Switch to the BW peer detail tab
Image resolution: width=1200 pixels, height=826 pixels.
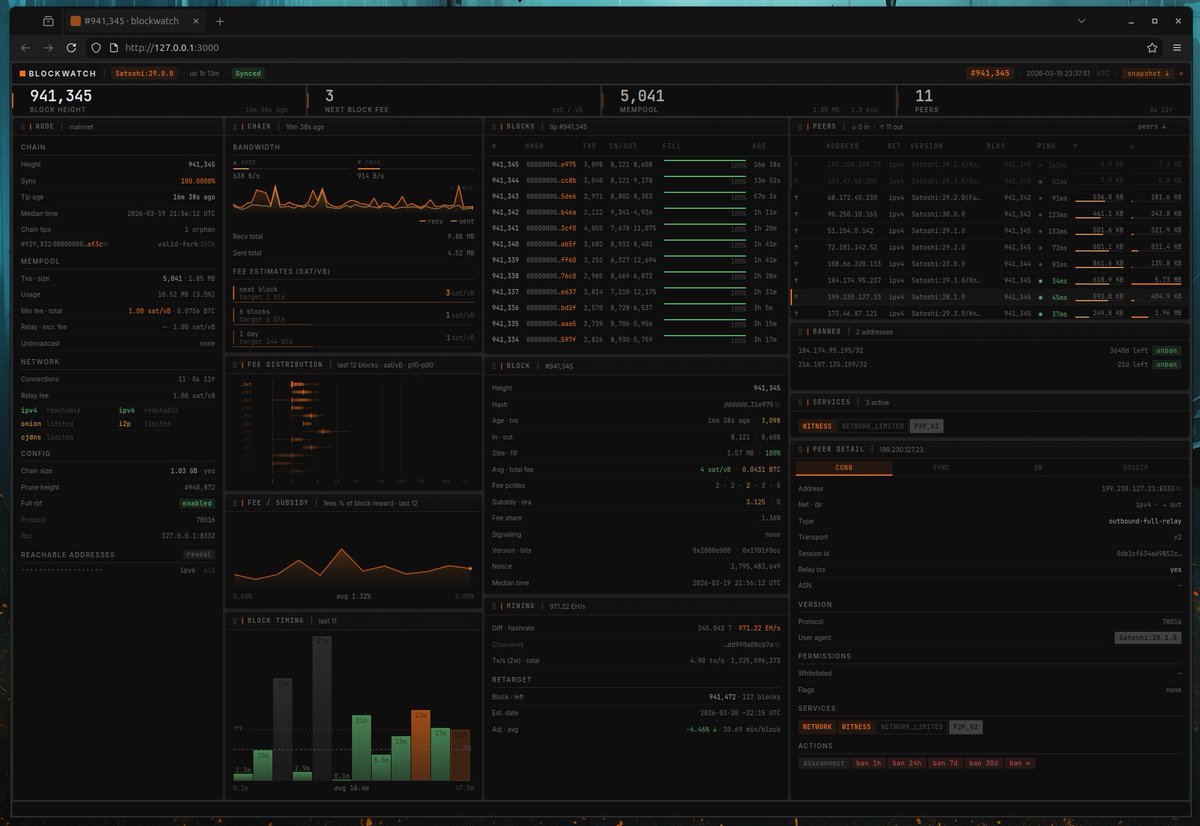click(x=1038, y=467)
